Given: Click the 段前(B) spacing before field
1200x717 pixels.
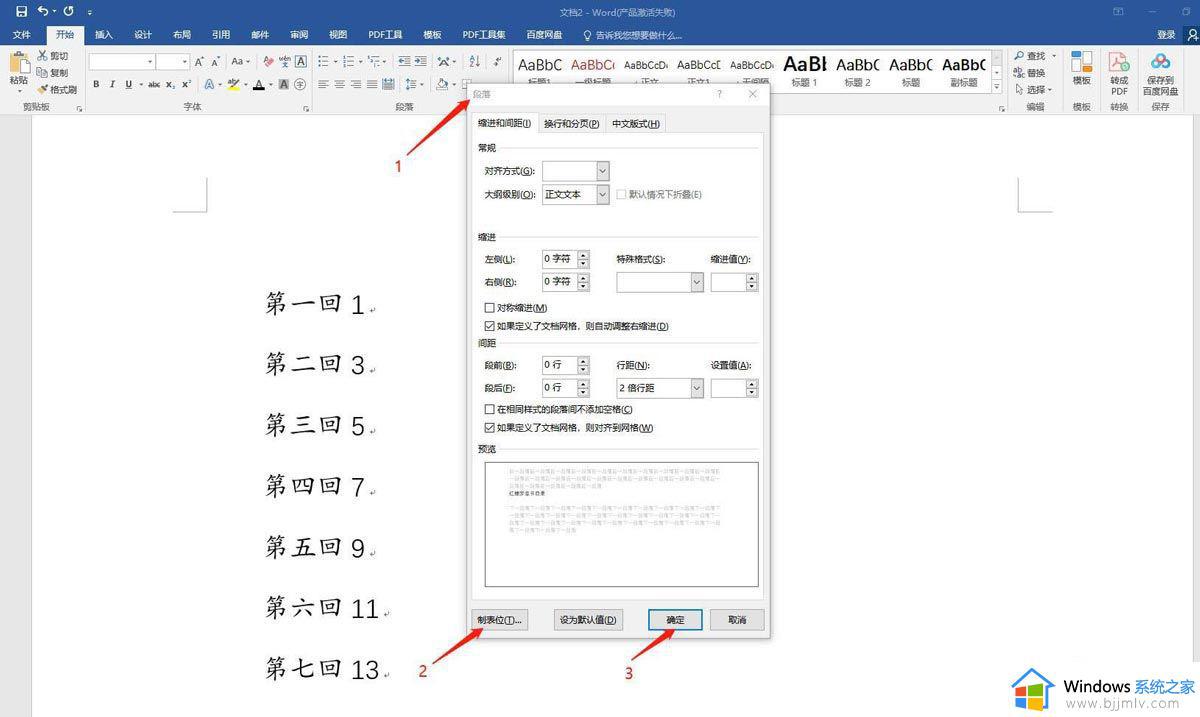Looking at the screenshot, I should coord(559,365).
